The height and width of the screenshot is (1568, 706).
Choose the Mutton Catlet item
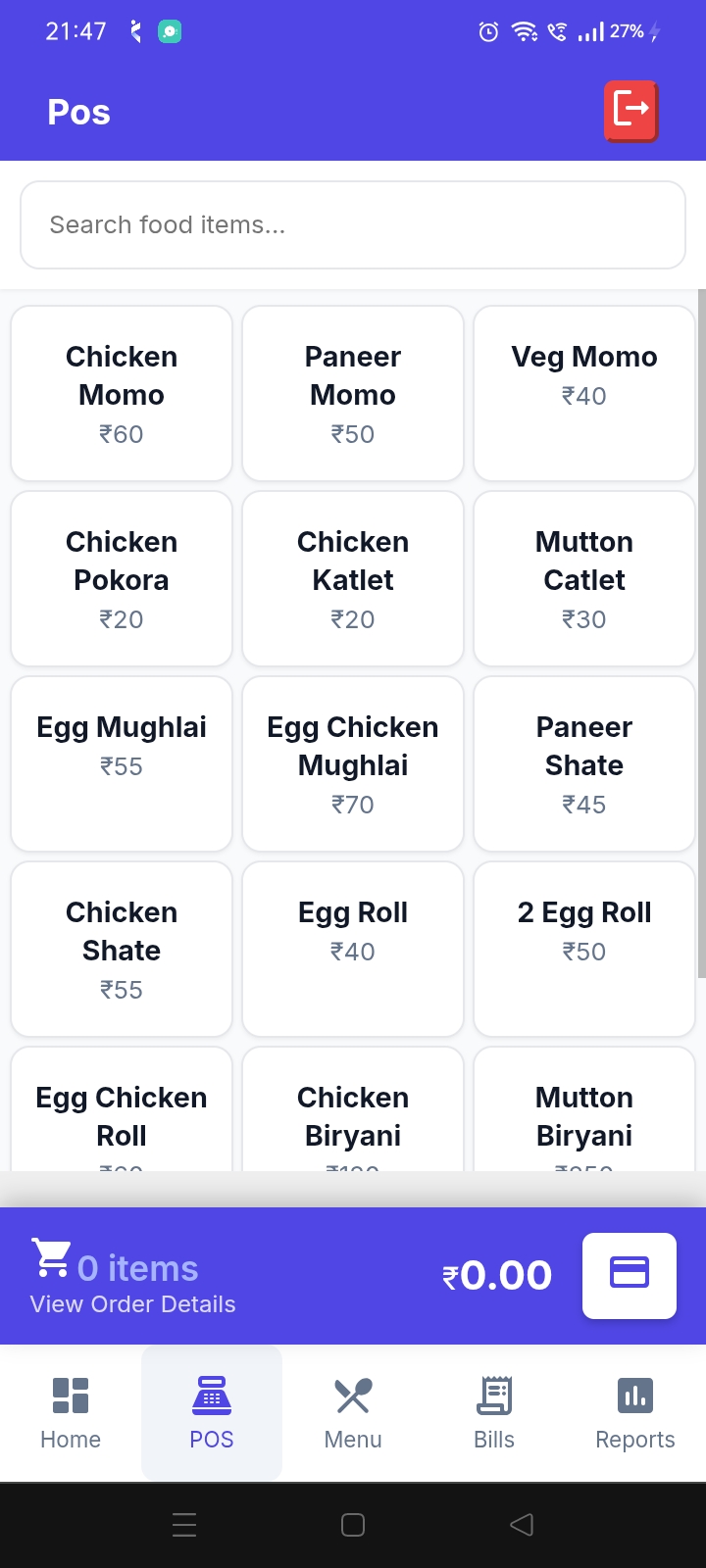(584, 578)
